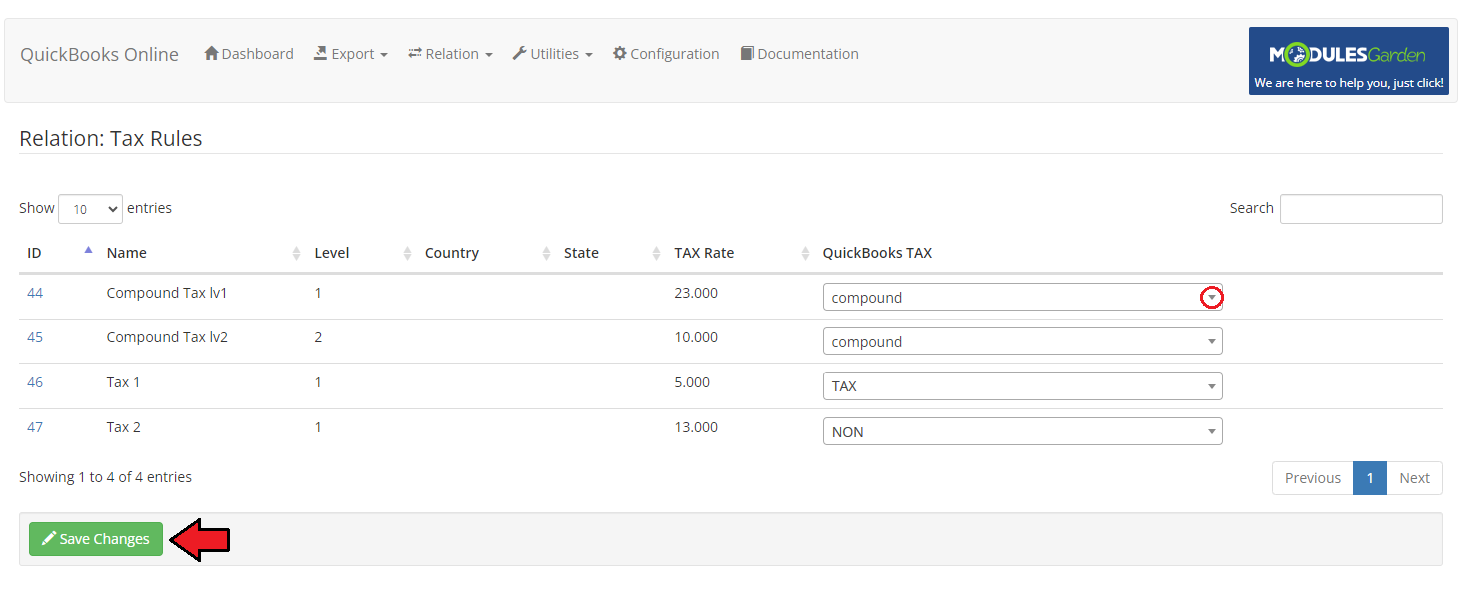Go to Configuration gear page
This screenshot has width=1464, height=589.
click(666, 54)
